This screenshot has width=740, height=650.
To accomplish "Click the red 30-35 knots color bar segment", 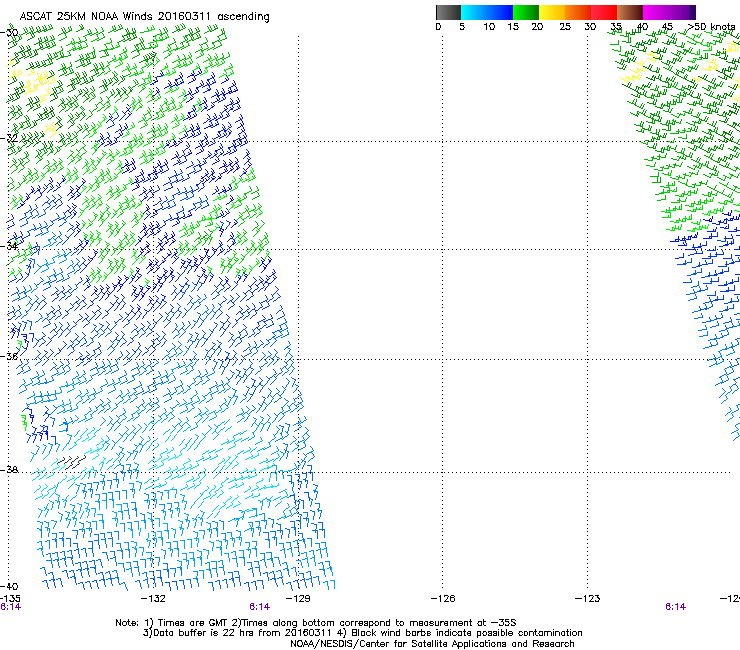I will click(604, 12).
